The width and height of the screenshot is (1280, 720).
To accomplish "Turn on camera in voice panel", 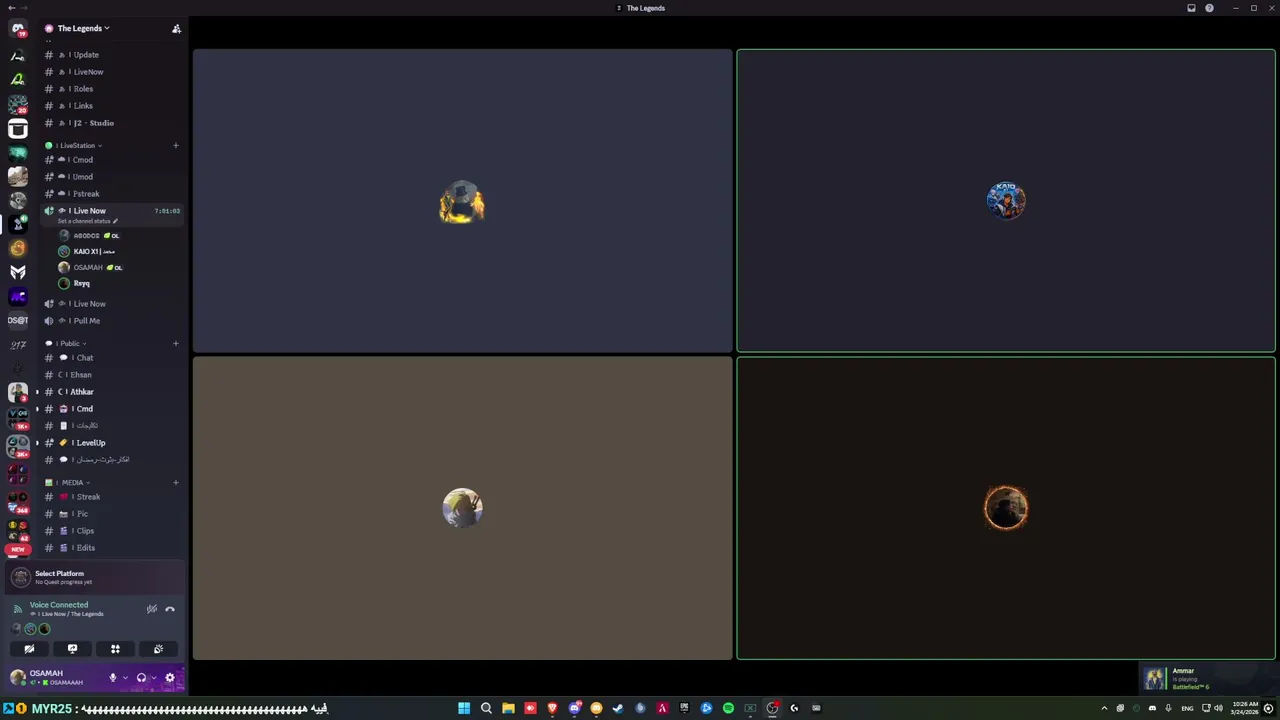I will tap(29, 649).
